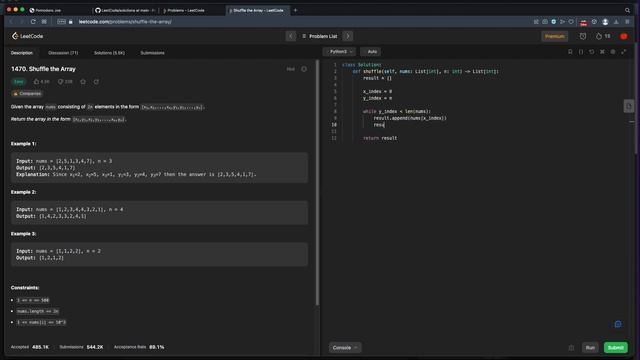
Task: Click the format code braces icon
Action: point(581,52)
